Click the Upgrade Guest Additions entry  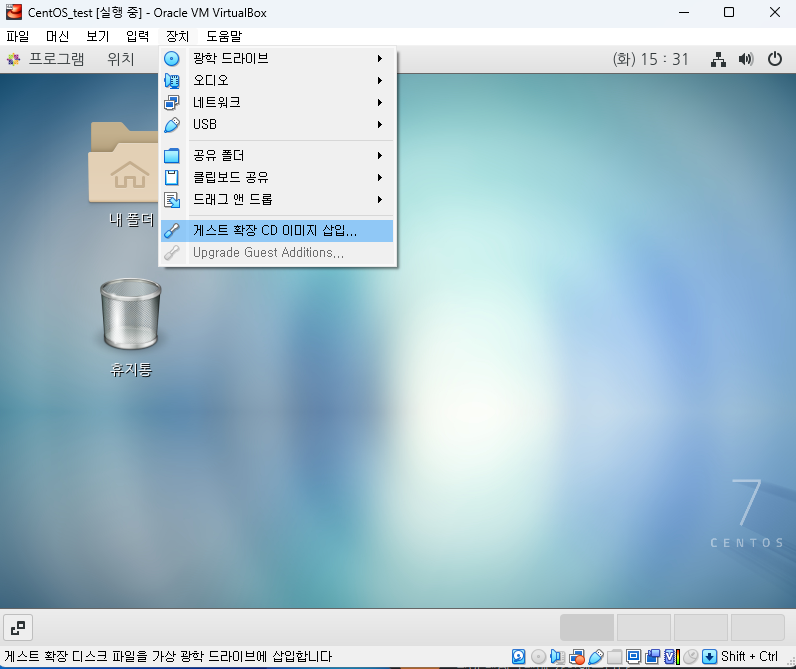click(277, 252)
